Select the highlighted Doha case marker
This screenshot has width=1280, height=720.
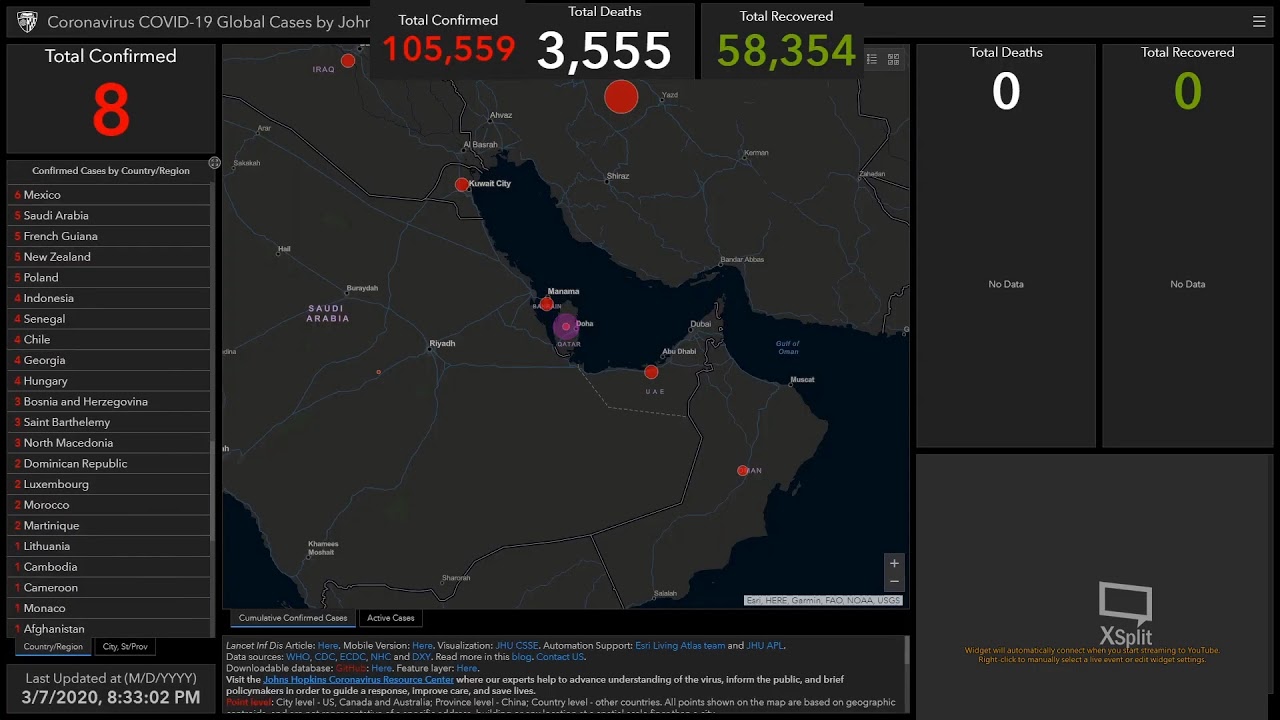click(x=566, y=326)
